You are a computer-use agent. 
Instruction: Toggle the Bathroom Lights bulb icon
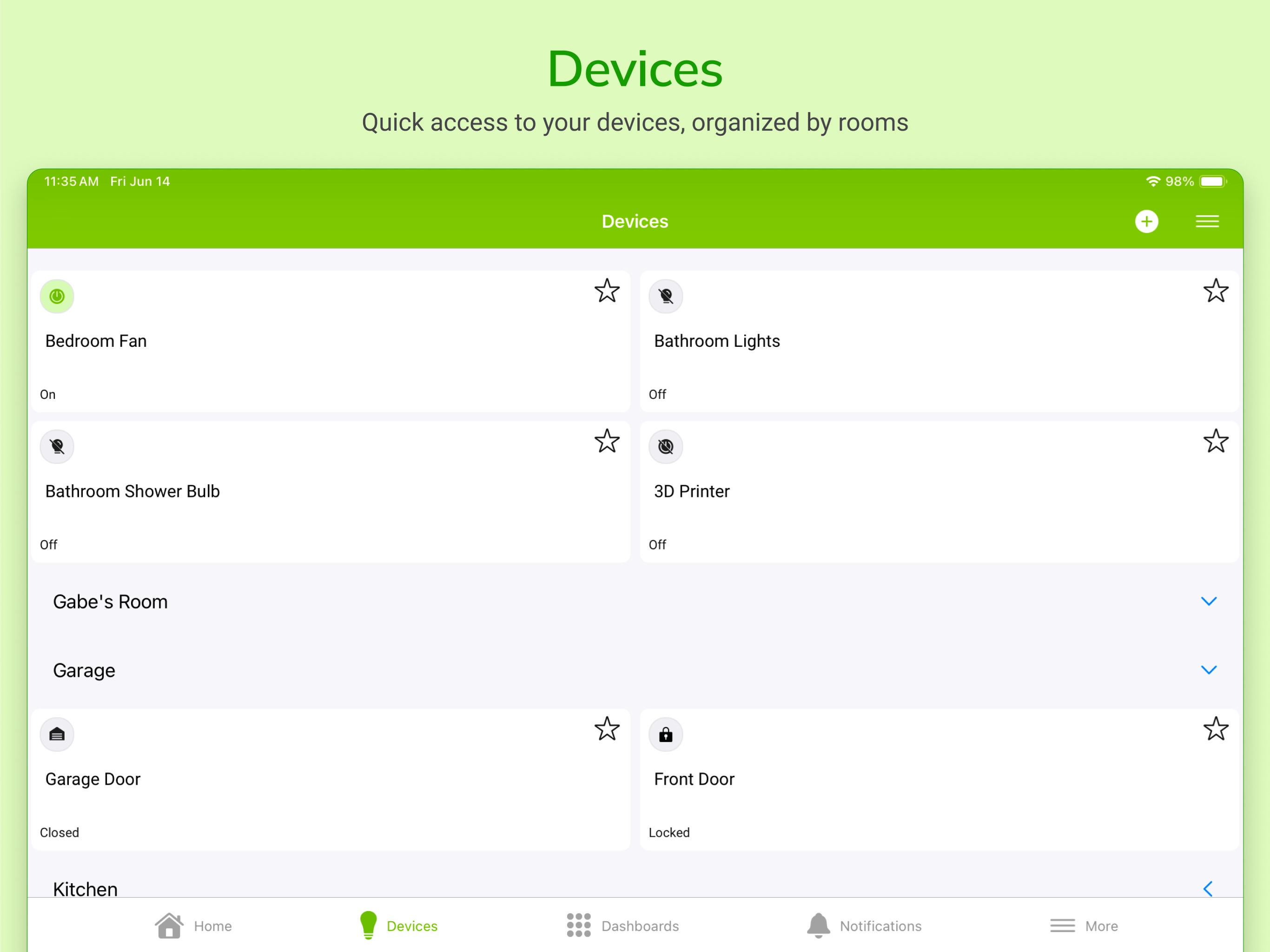pyautogui.click(x=665, y=296)
